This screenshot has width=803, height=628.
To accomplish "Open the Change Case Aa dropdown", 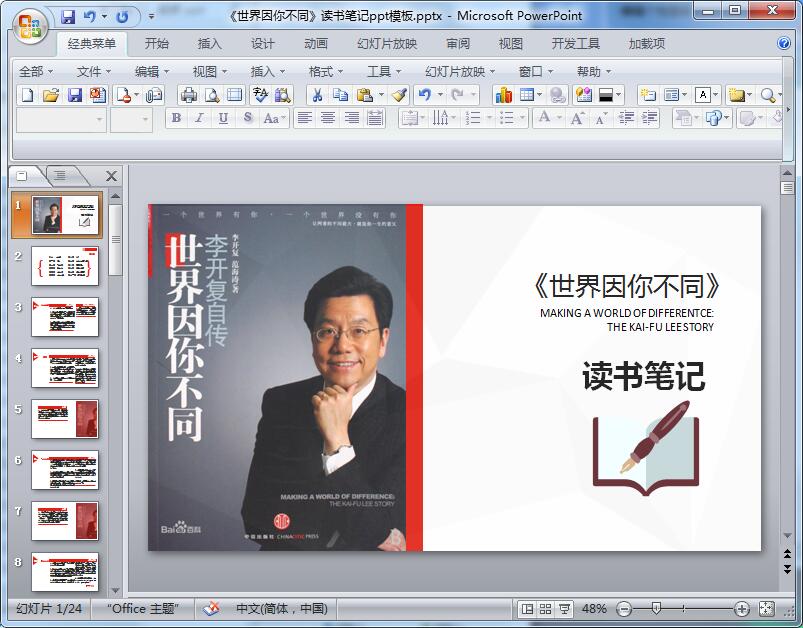I will click(274, 118).
